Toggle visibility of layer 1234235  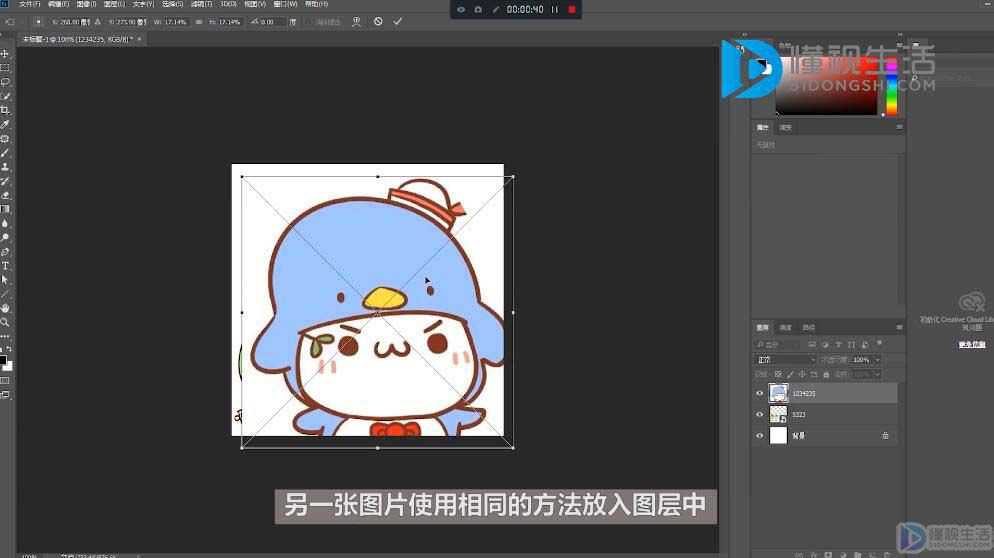point(759,393)
